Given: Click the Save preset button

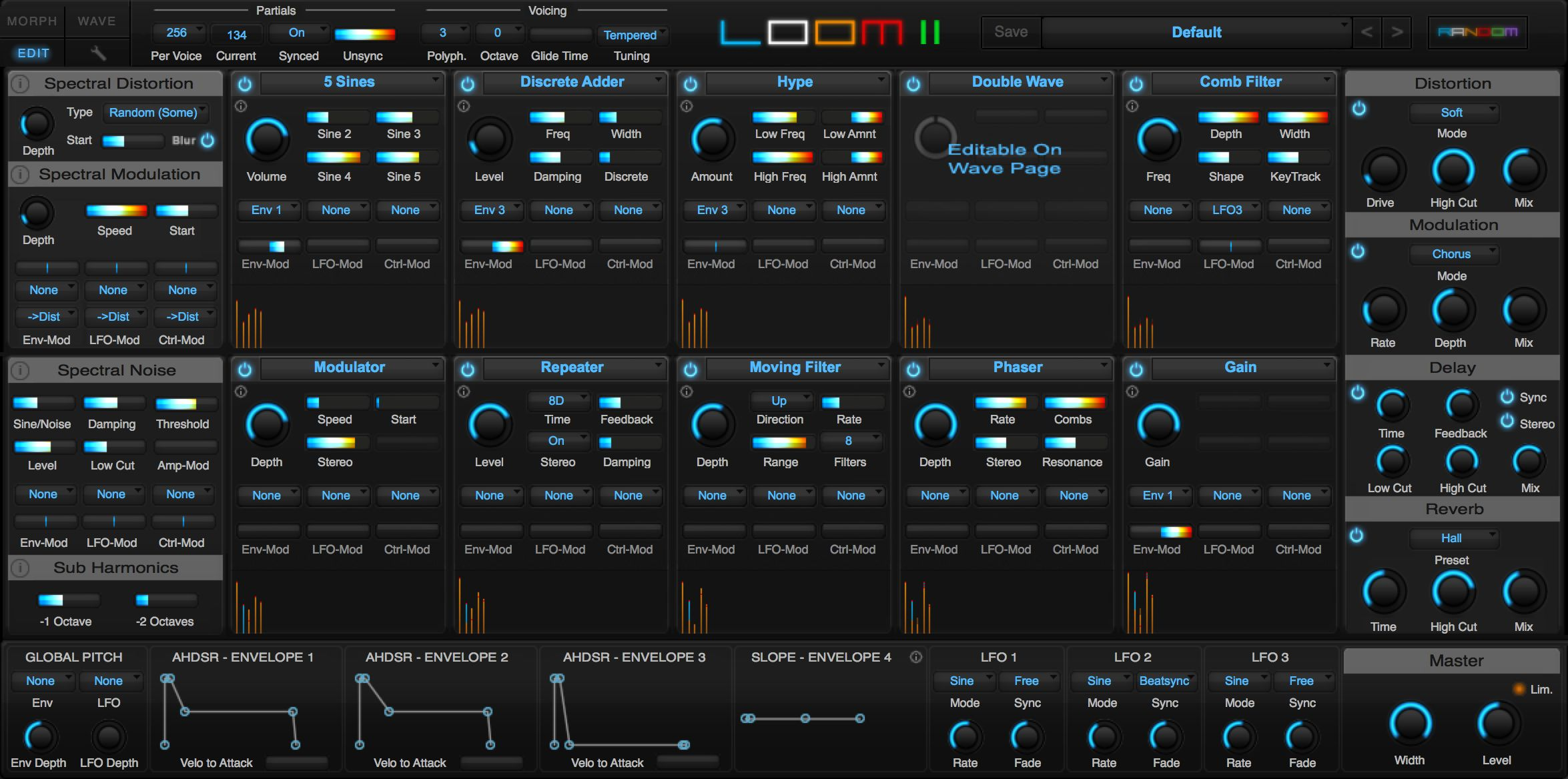Looking at the screenshot, I should click(1011, 32).
